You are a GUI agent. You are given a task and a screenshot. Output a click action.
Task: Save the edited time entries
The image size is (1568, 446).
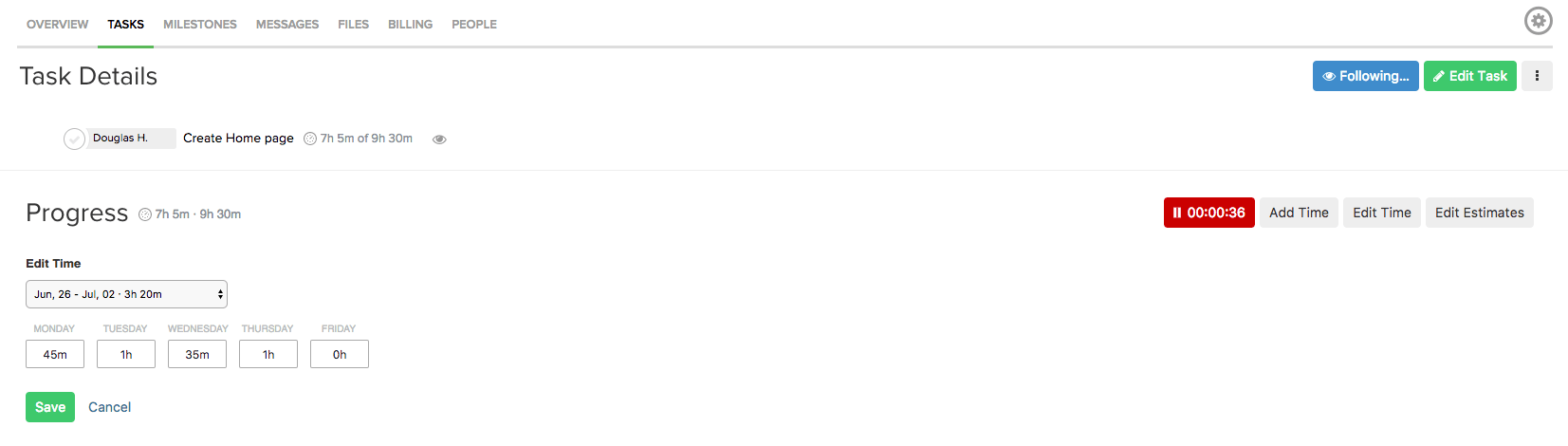point(50,407)
